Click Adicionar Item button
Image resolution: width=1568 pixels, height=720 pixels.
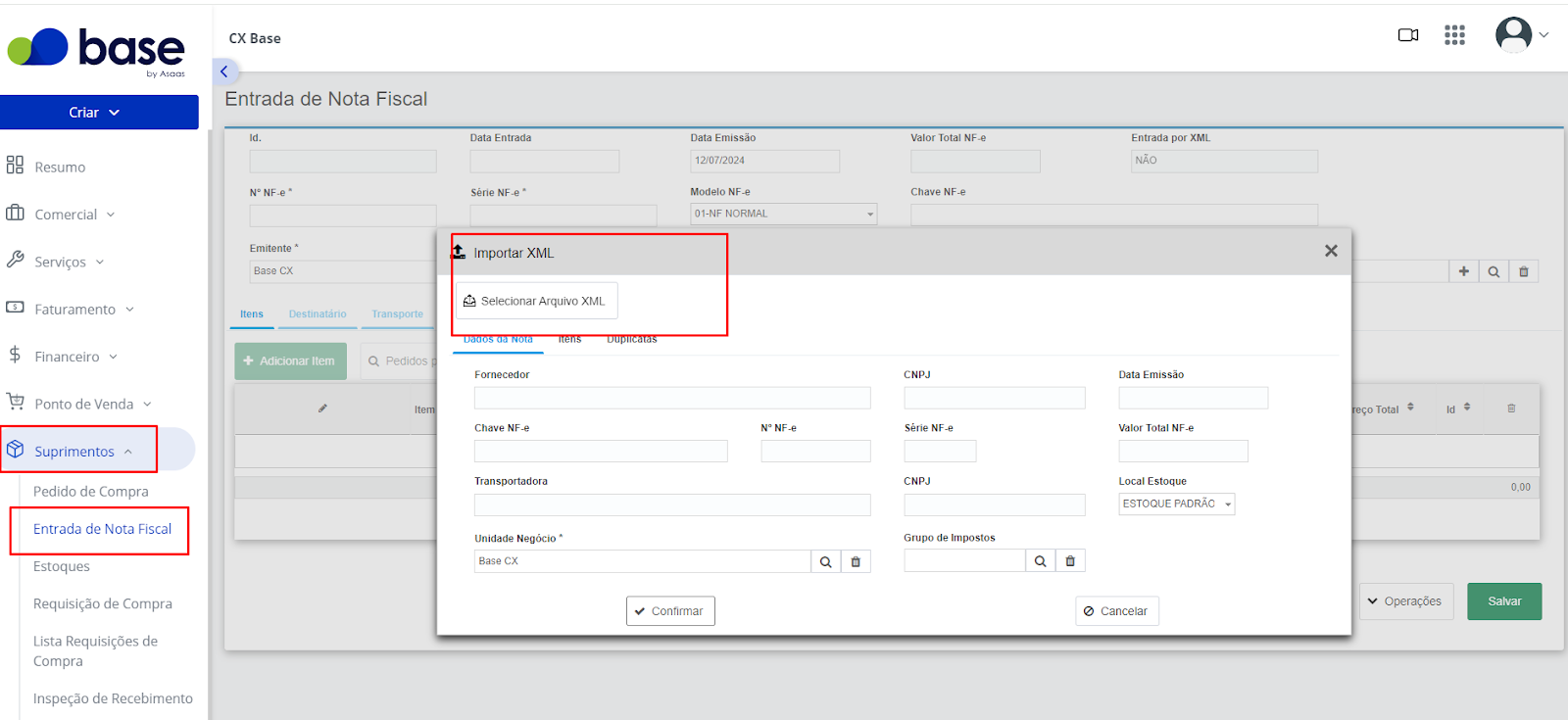pyautogui.click(x=290, y=360)
